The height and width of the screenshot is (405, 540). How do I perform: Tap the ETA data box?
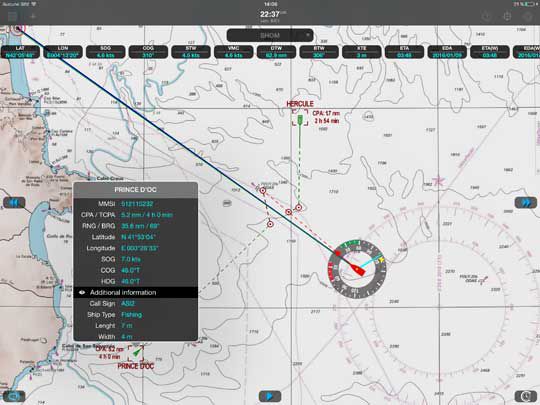[404, 52]
